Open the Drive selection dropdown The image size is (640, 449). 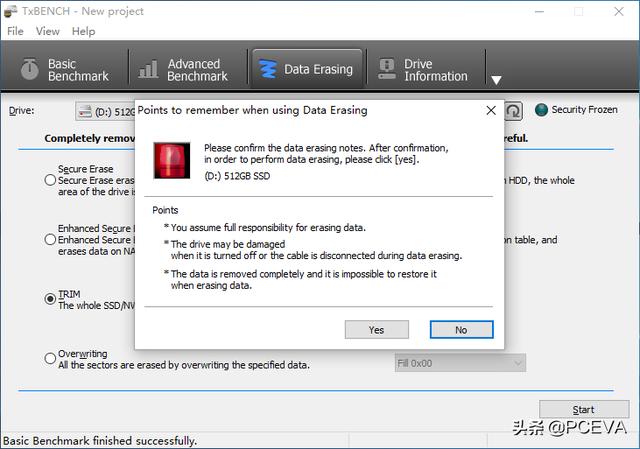pyautogui.click(x=105, y=111)
